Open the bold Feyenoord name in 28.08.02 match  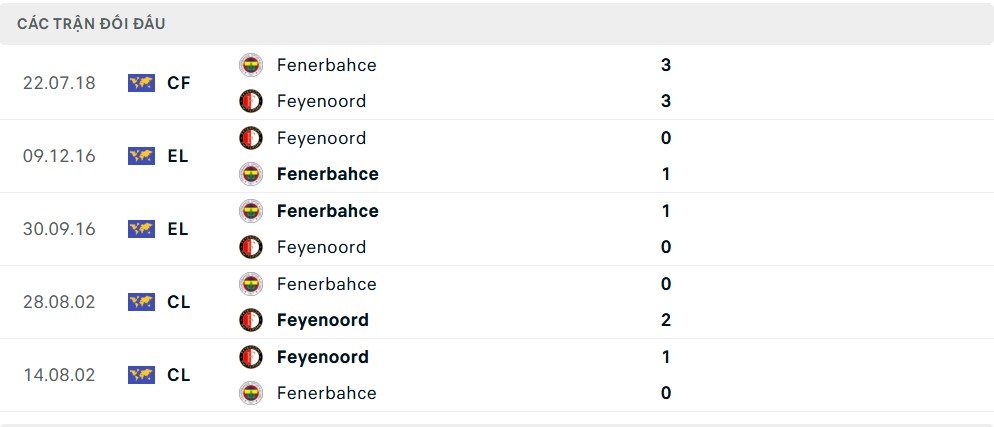323,320
